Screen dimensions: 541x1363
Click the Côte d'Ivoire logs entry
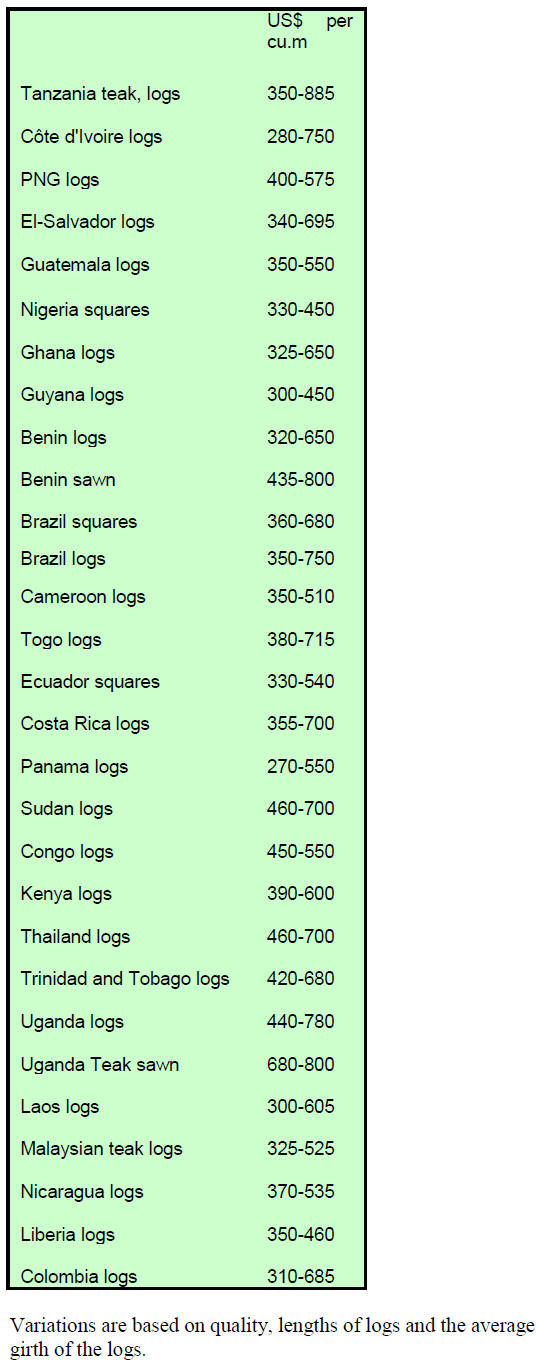pyautogui.click(x=91, y=137)
